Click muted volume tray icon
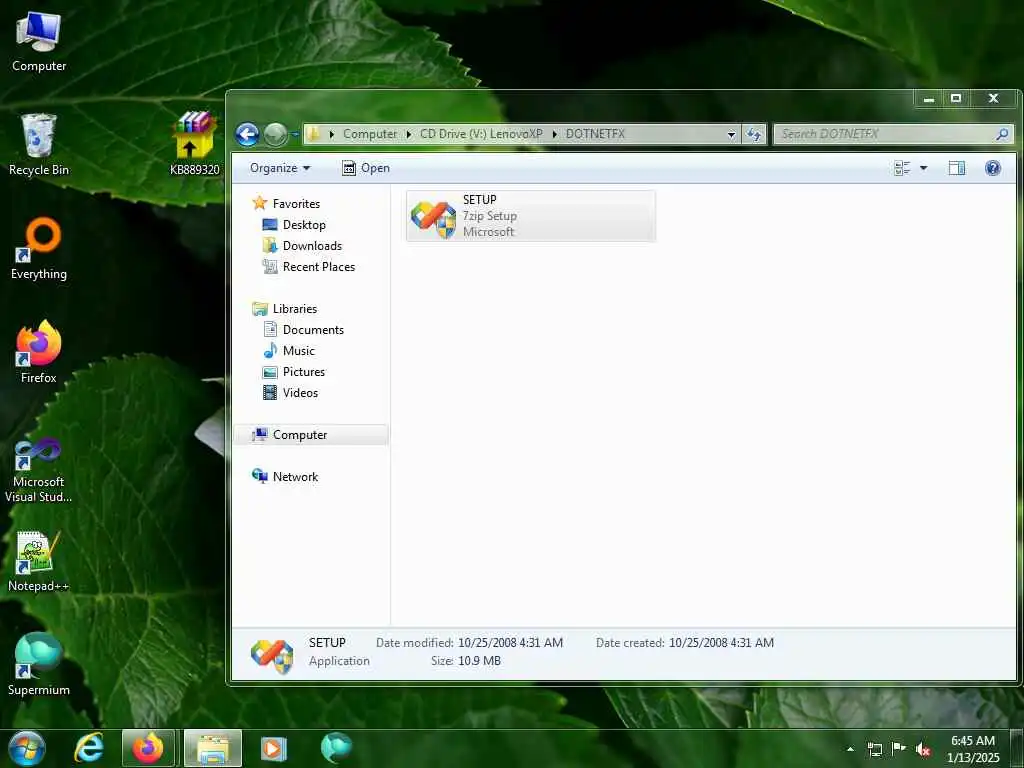This screenshot has height=768, width=1024. pos(923,749)
